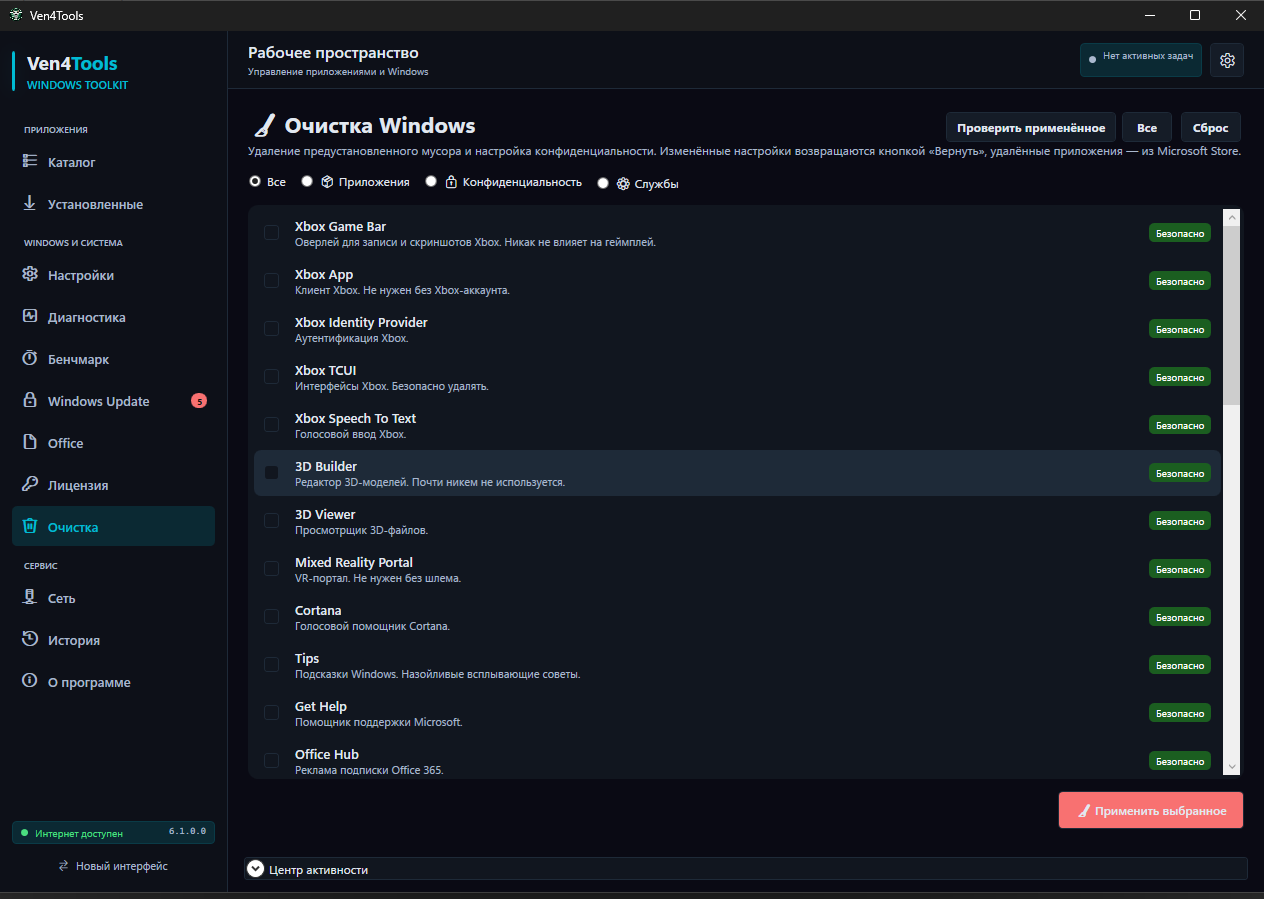This screenshot has height=899, width=1264.
Task: Click the Windows Update lock icon
Action: (30, 400)
